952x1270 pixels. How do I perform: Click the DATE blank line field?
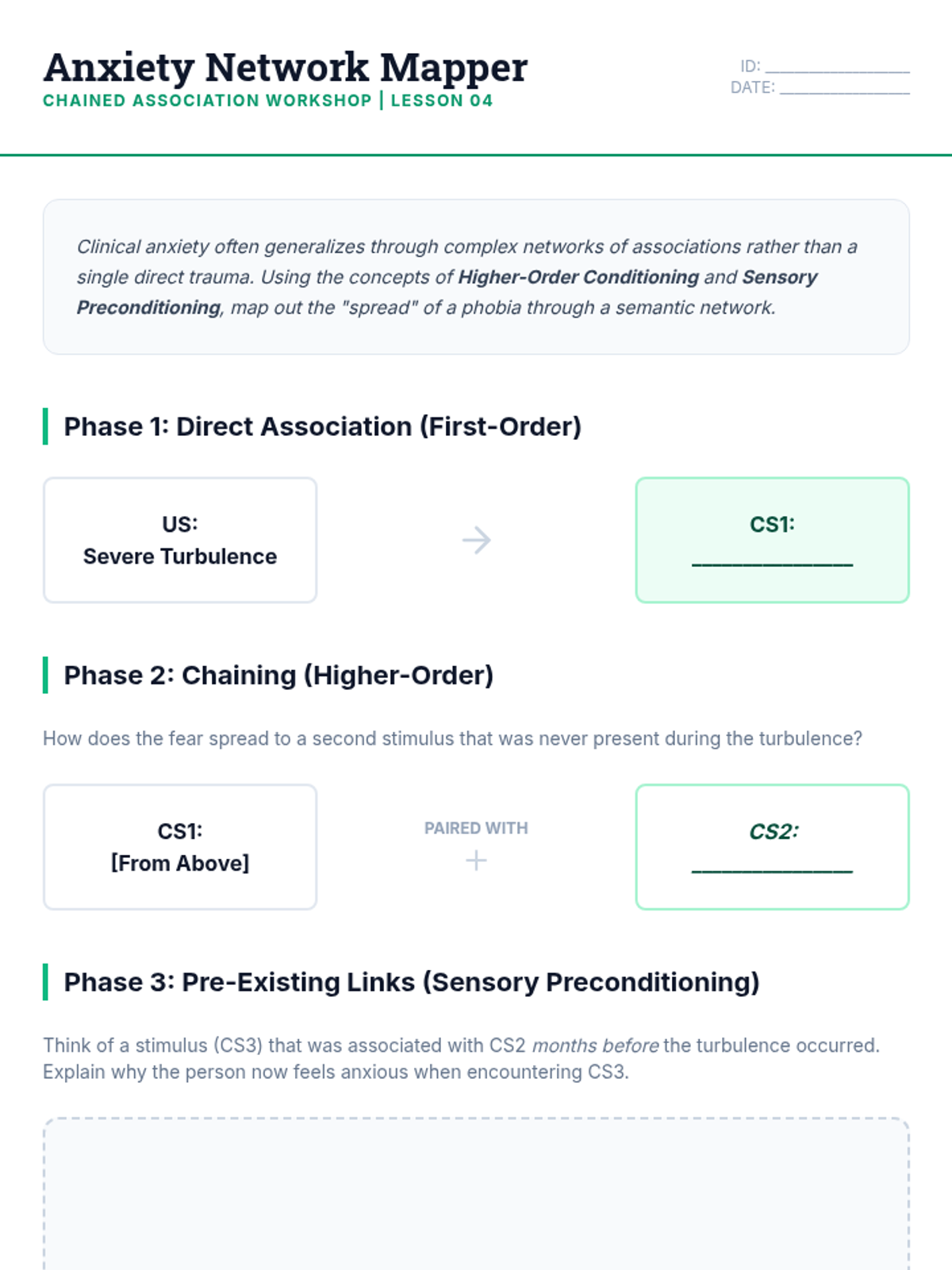(844, 89)
